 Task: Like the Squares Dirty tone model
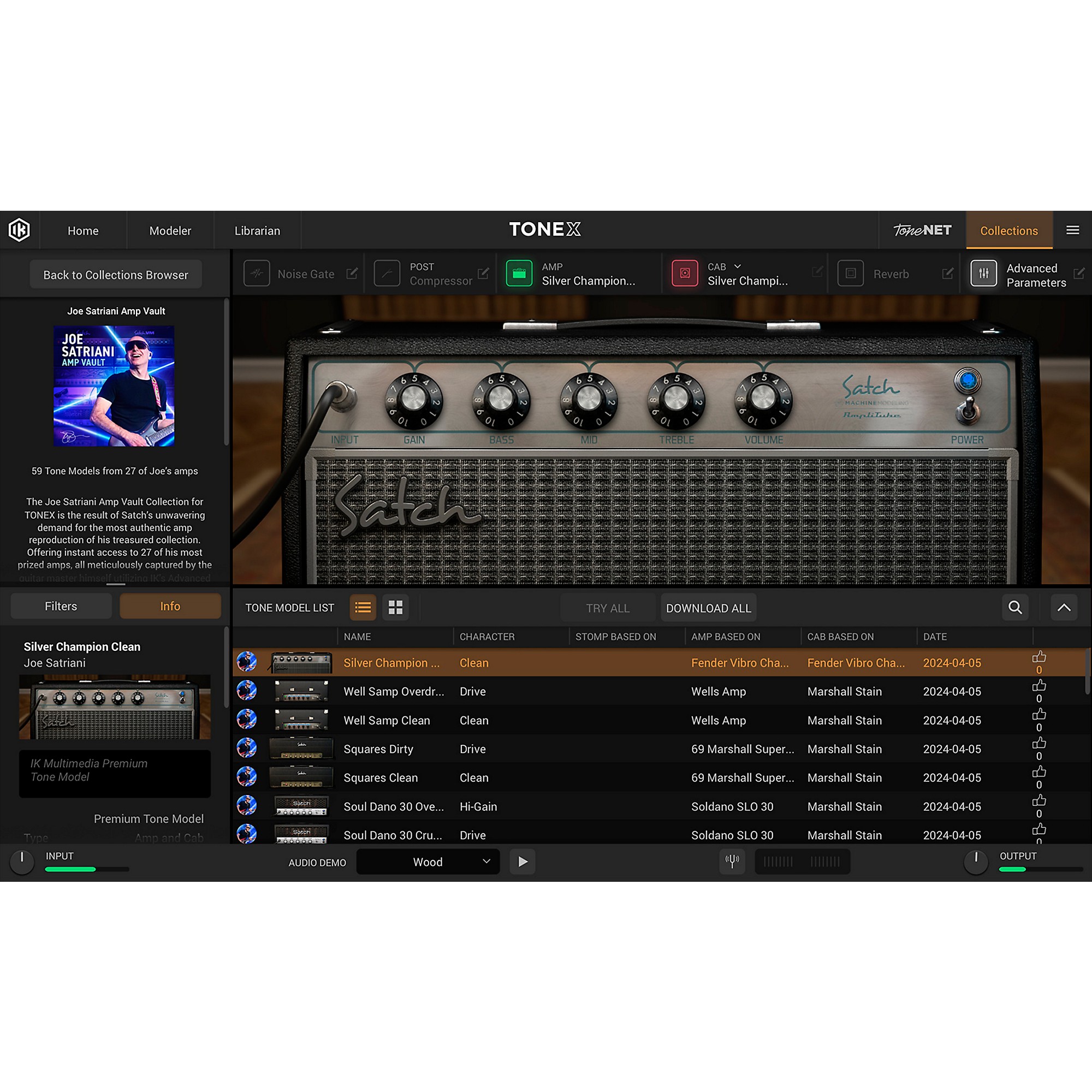[1039, 744]
